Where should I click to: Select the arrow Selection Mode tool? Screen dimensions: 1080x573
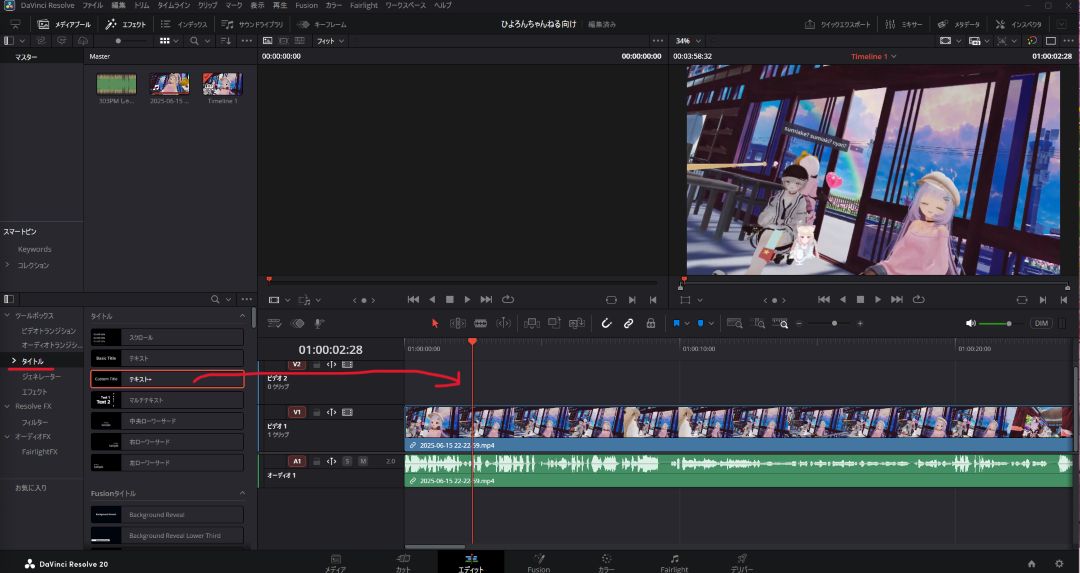tap(435, 323)
